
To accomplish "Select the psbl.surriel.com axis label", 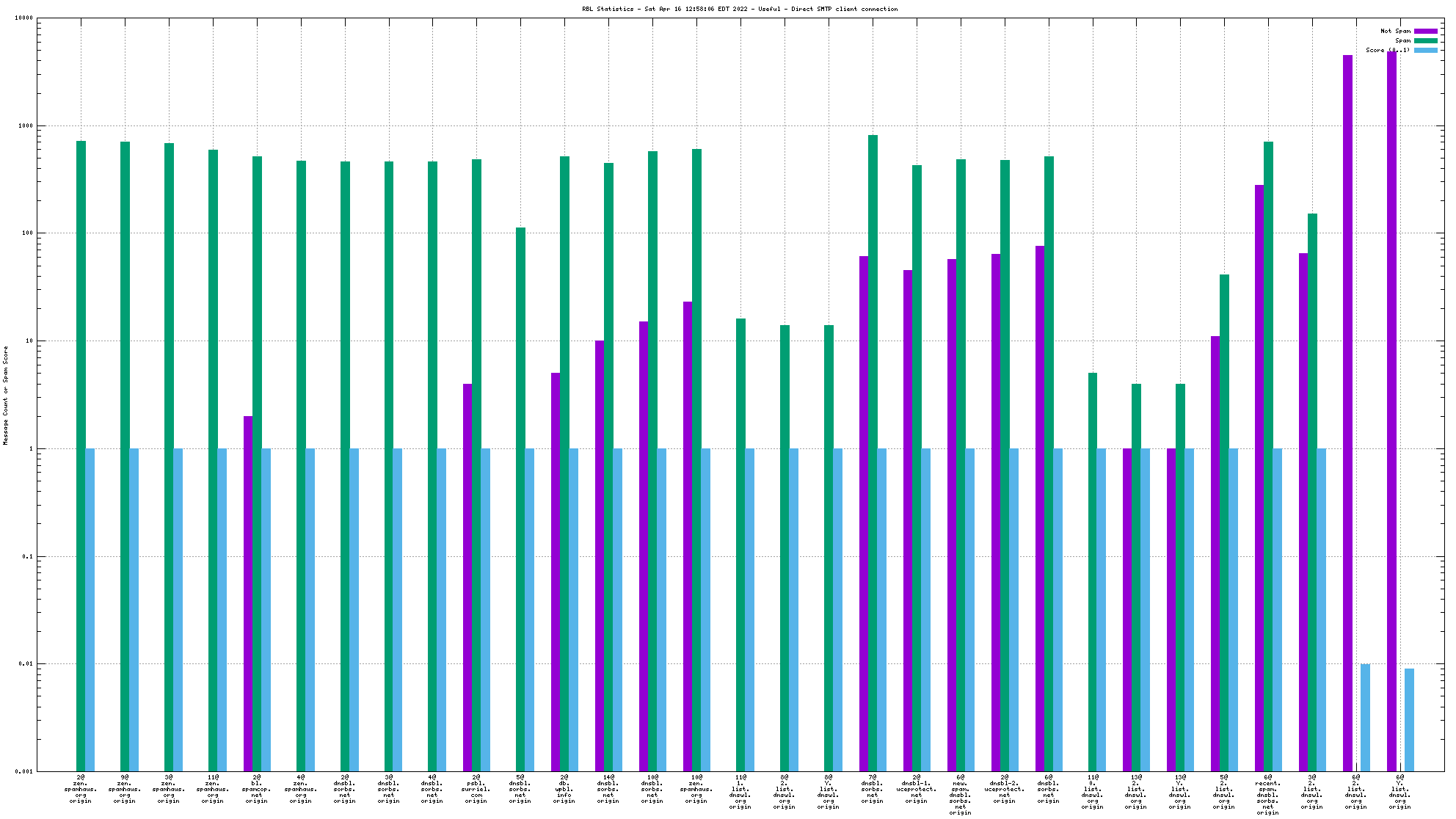I will pos(476,789).
